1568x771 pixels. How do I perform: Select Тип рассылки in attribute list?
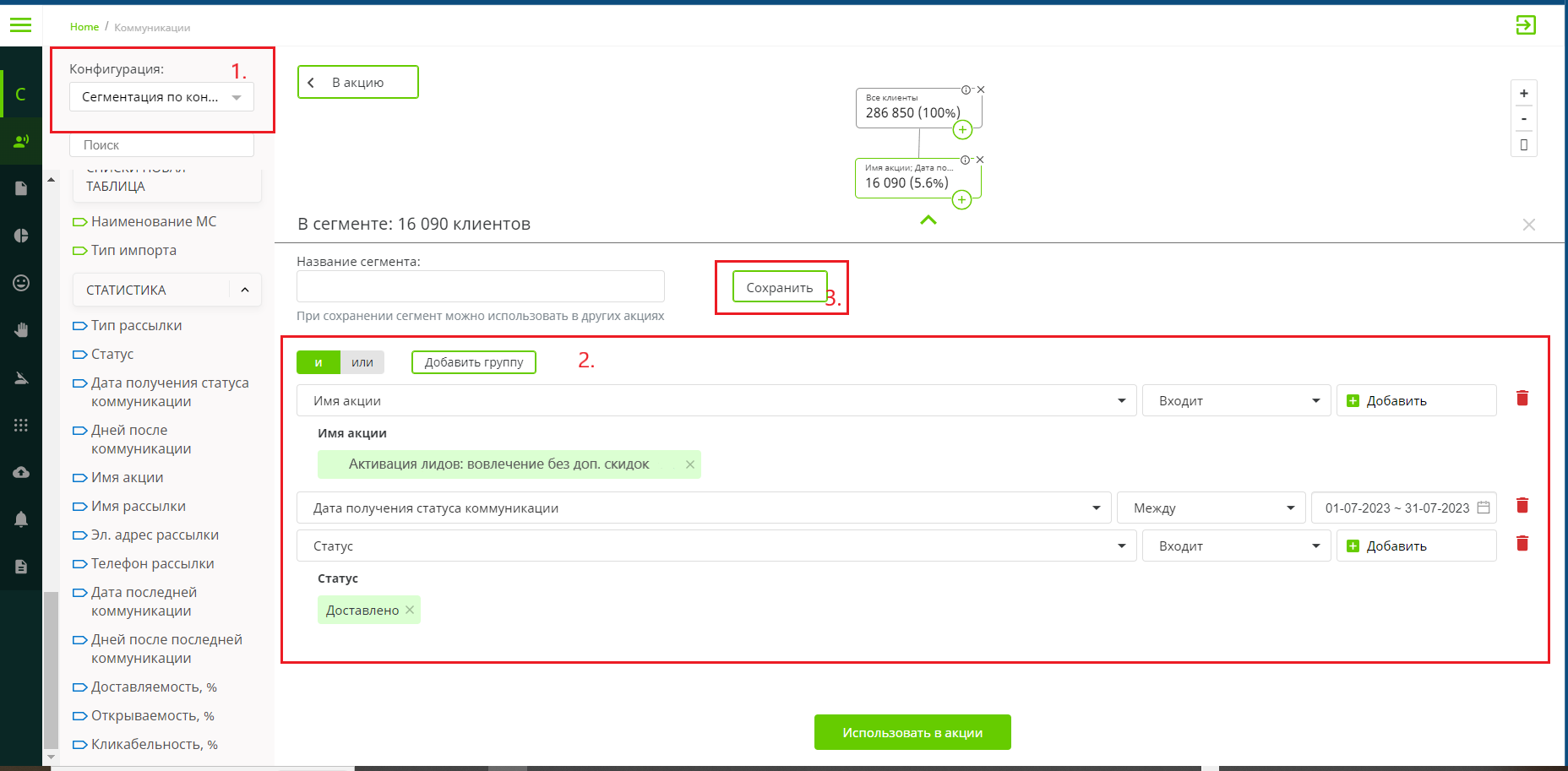(136, 325)
